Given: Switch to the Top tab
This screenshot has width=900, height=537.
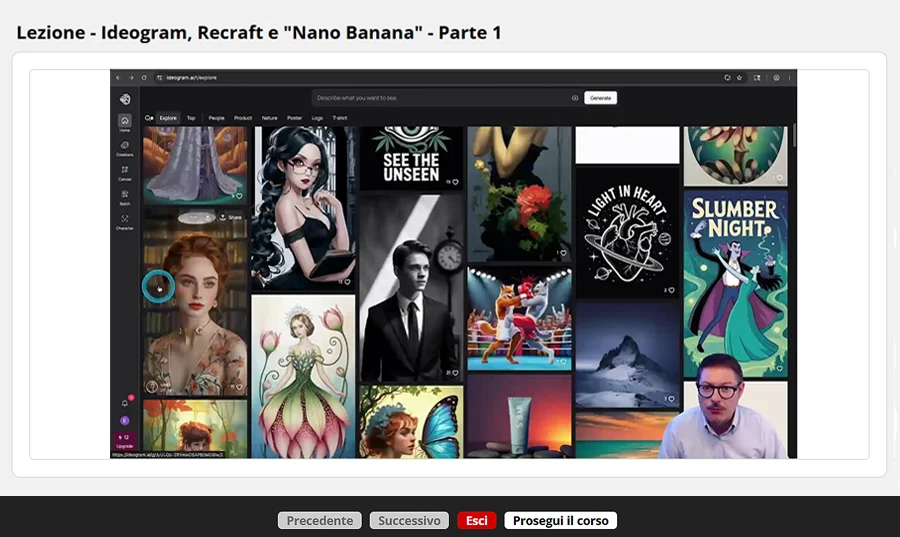Looking at the screenshot, I should coord(191,118).
